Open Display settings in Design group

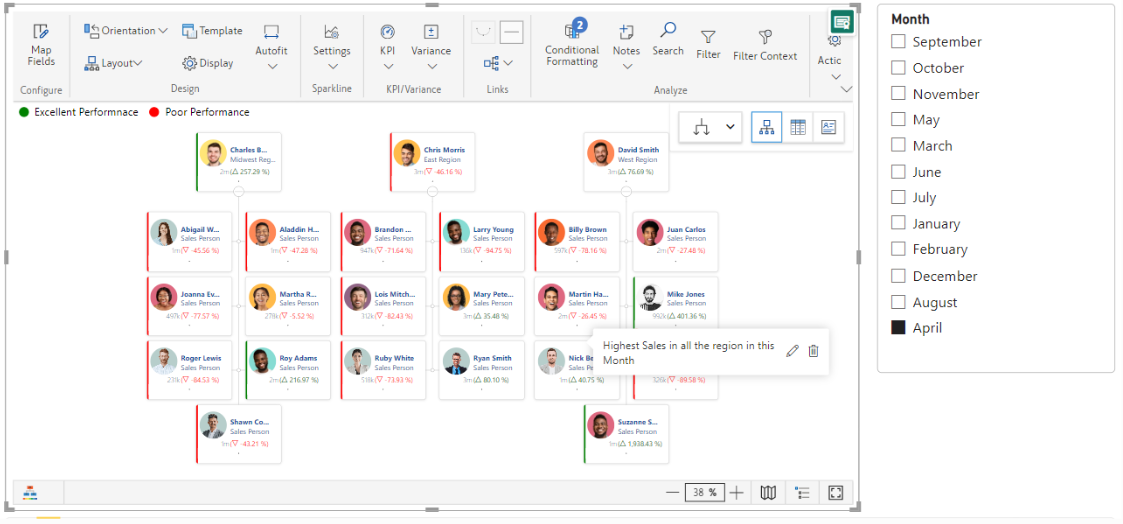pos(207,63)
